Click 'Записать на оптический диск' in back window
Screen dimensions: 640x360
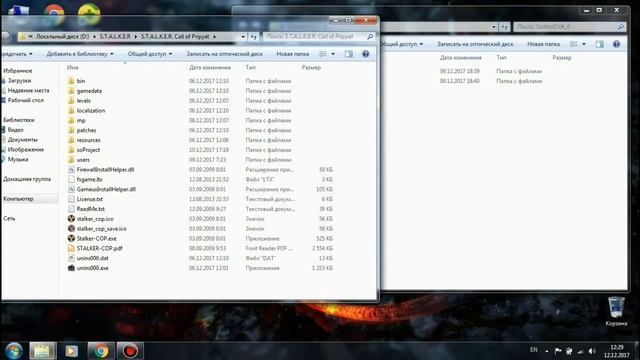pos(475,44)
